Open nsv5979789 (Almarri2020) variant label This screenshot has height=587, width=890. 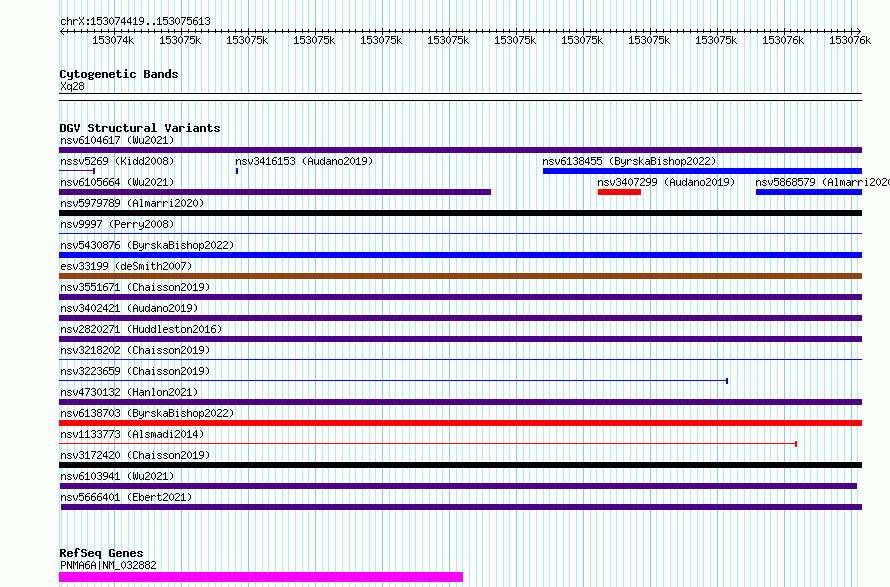pos(132,203)
